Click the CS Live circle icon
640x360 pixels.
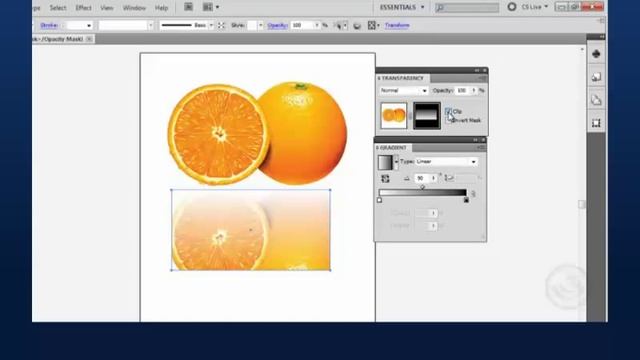511,7
